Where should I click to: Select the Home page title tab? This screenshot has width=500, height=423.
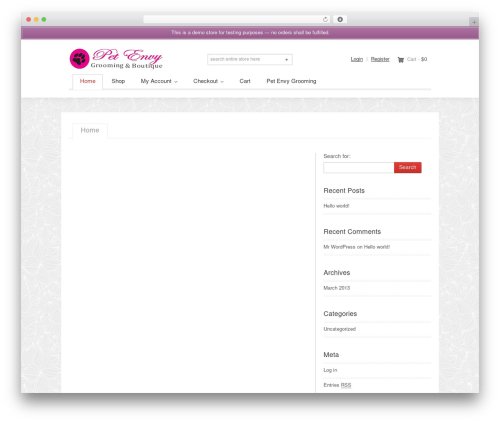90,130
